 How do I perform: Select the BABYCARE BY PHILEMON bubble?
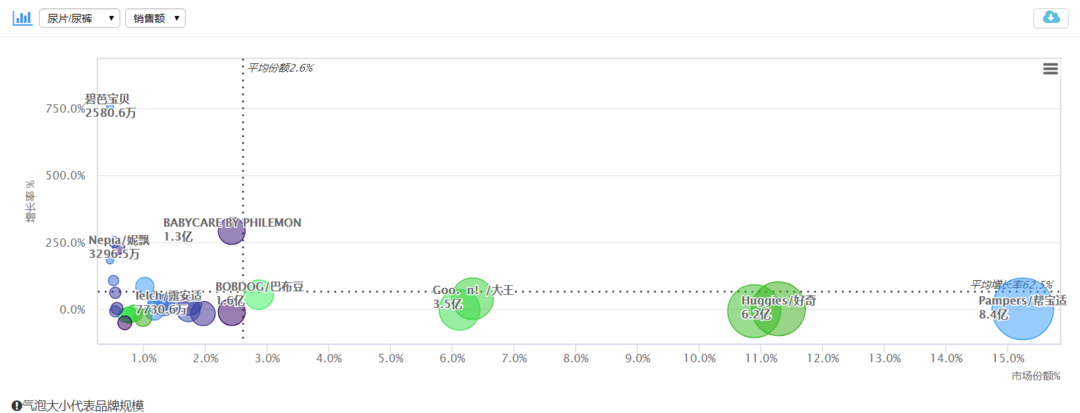[x=232, y=231]
